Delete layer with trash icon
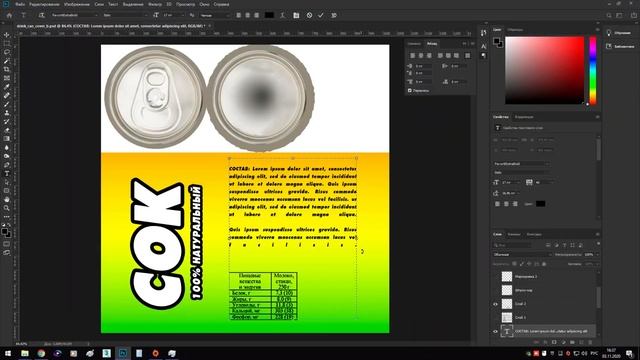The width and height of the screenshot is (640, 360). (x=590, y=342)
